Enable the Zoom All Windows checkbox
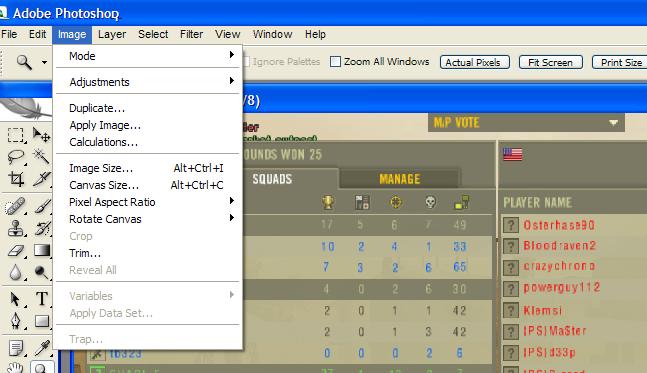Screen dimensions: 647x373 pos(335,62)
